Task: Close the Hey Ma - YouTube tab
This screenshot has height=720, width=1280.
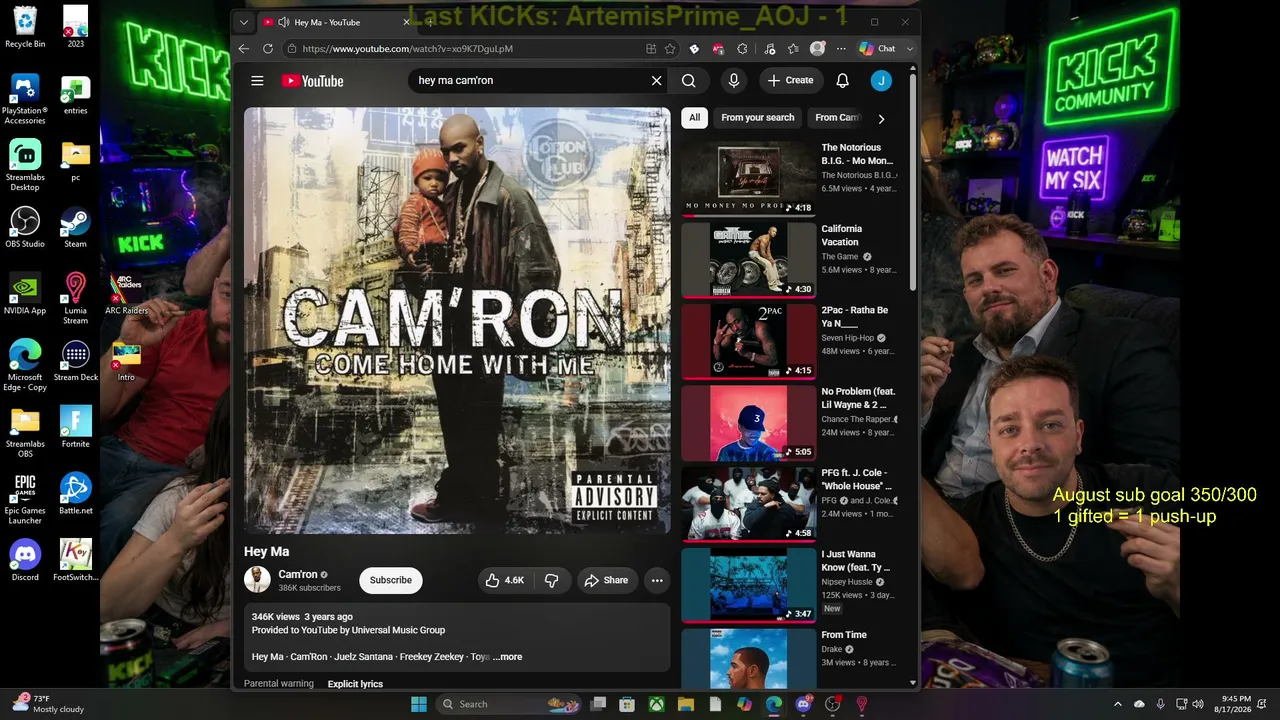Action: coord(407,22)
